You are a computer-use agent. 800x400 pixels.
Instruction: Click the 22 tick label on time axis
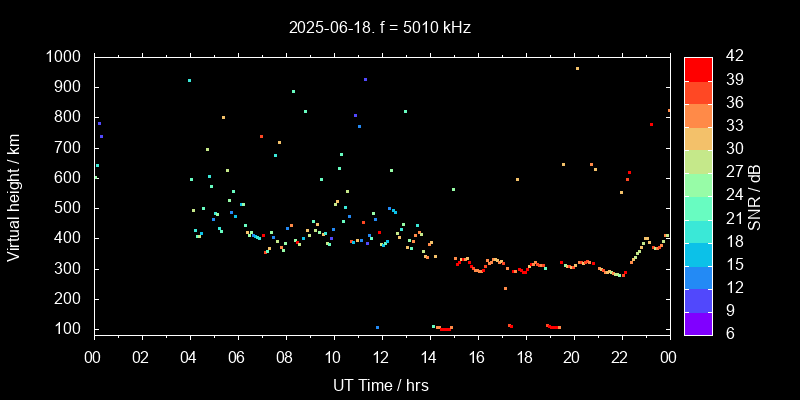[620, 356]
